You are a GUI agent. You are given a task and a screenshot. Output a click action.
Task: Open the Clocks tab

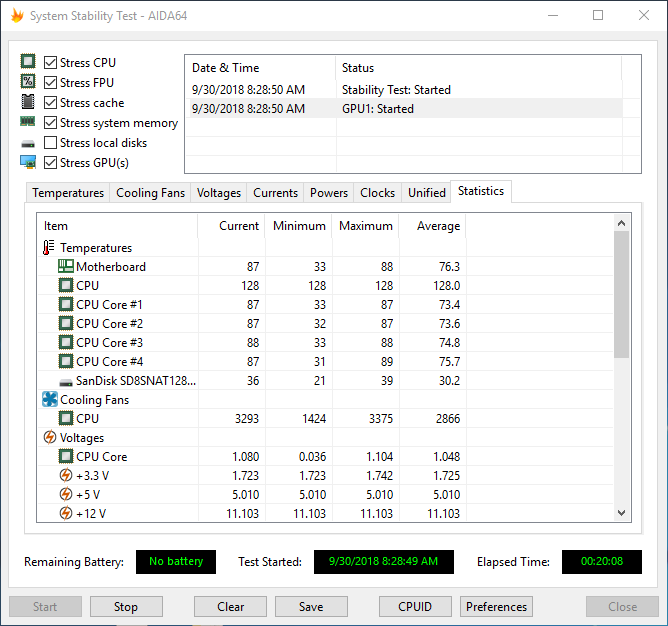pyautogui.click(x=377, y=193)
